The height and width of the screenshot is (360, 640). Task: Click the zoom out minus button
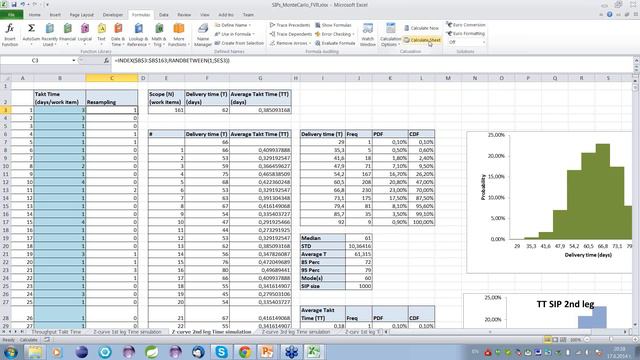(x=587, y=340)
